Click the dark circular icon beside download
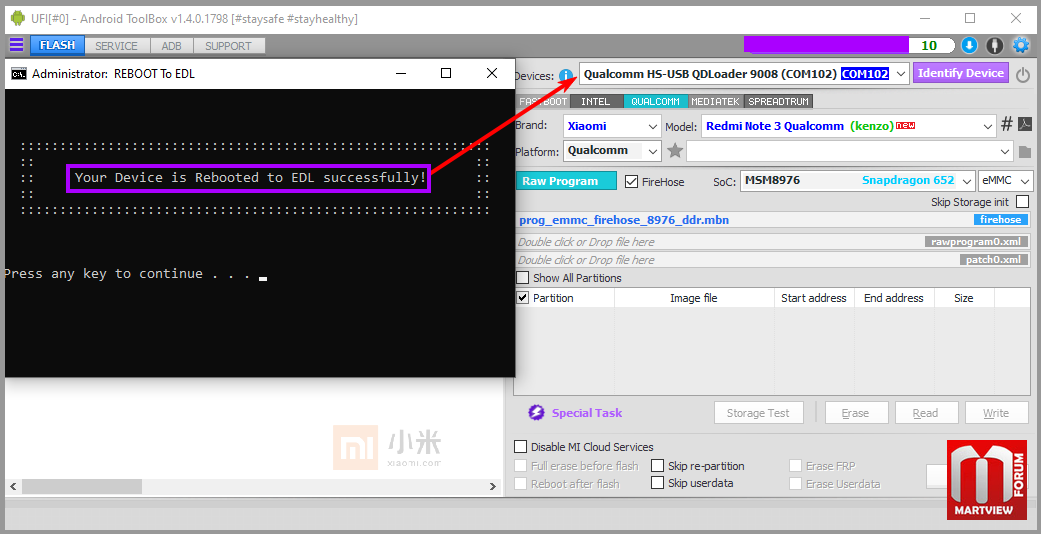Screen dimensions: 1041x534 (995, 45)
